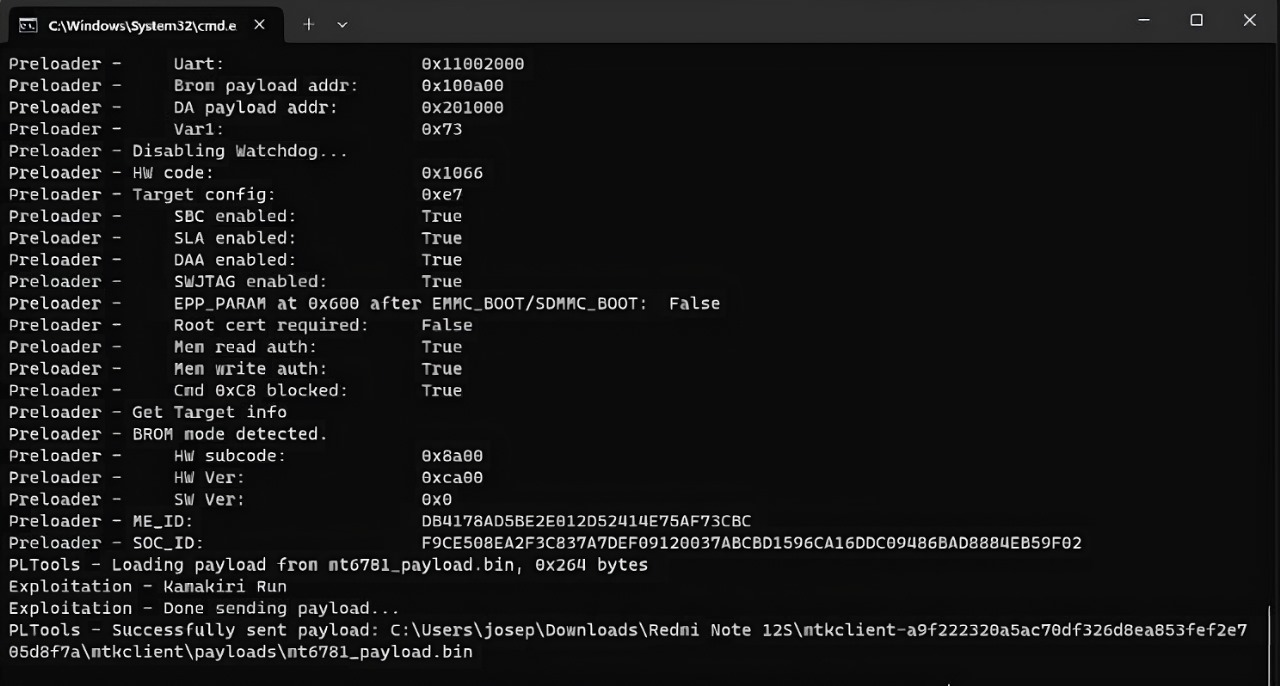
Task: Maximize the terminal window
Action: [x=1196, y=20]
